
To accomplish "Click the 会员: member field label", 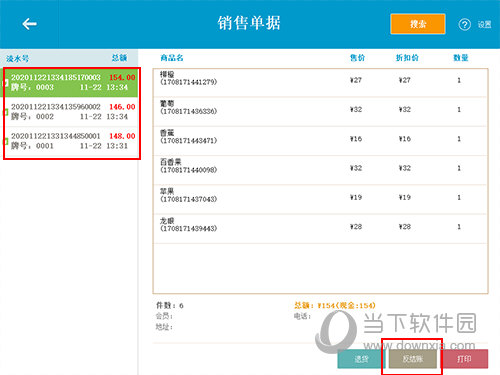I will [x=164, y=316].
